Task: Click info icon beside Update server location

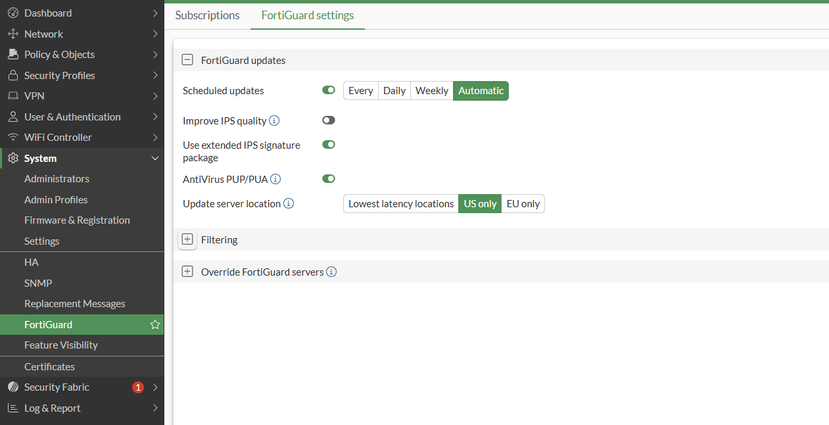Action: click(288, 204)
